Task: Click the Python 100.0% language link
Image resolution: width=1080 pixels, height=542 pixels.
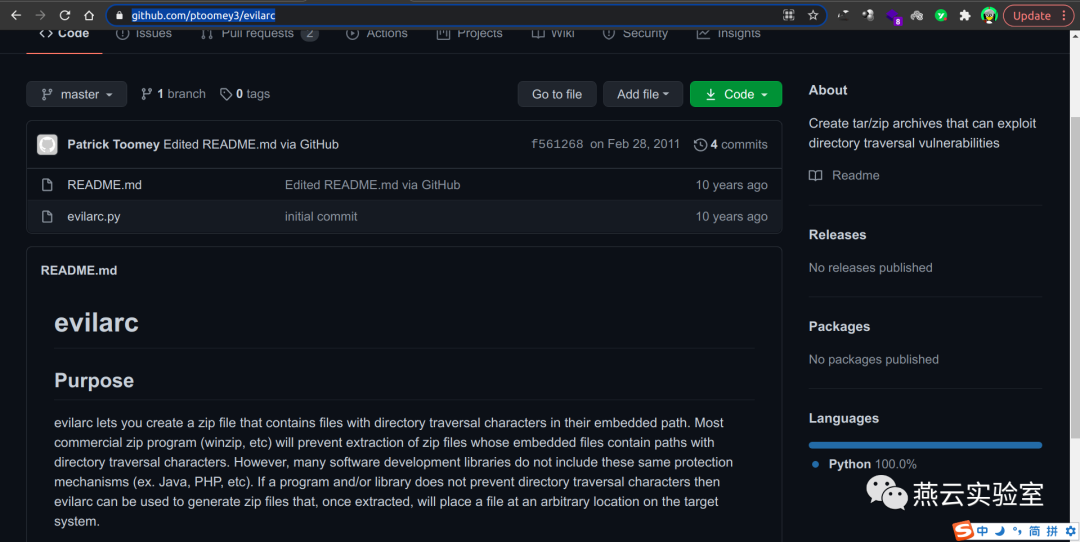Action: click(x=872, y=464)
